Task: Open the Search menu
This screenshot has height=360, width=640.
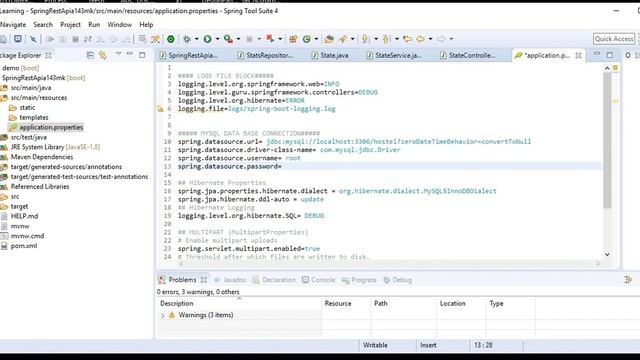Action: tap(43, 24)
